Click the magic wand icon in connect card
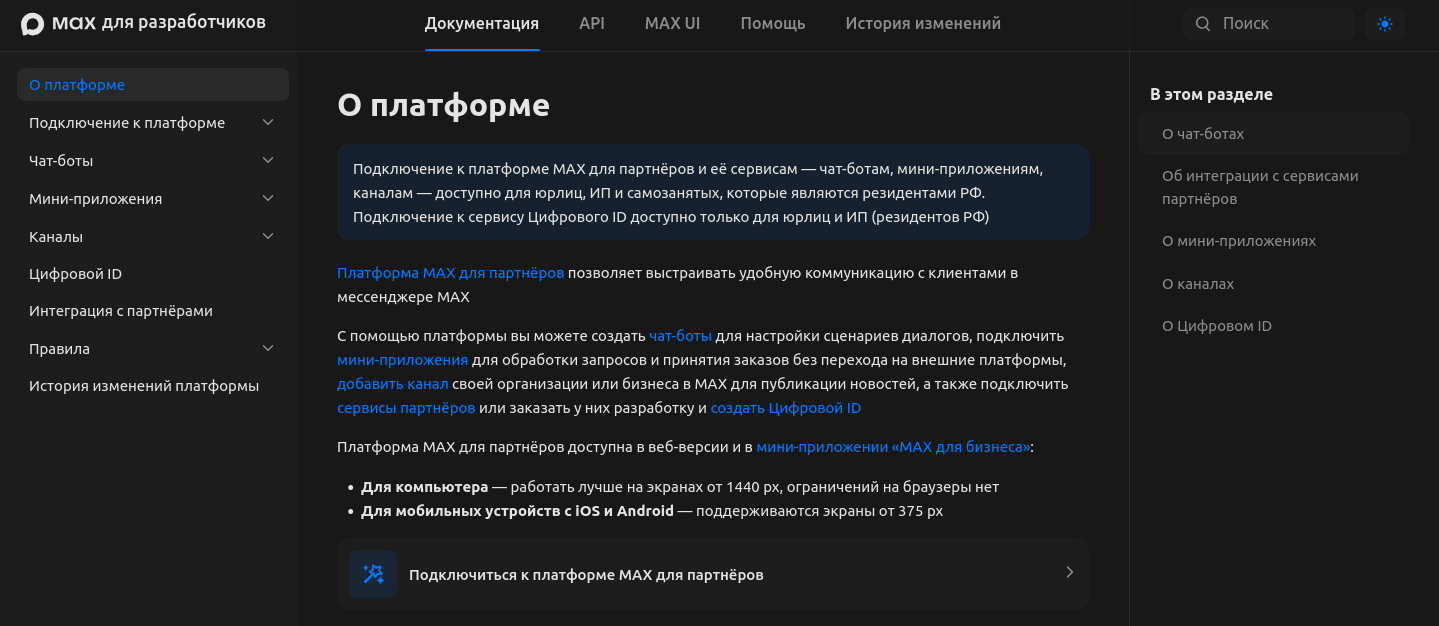1439x626 pixels. (373, 574)
